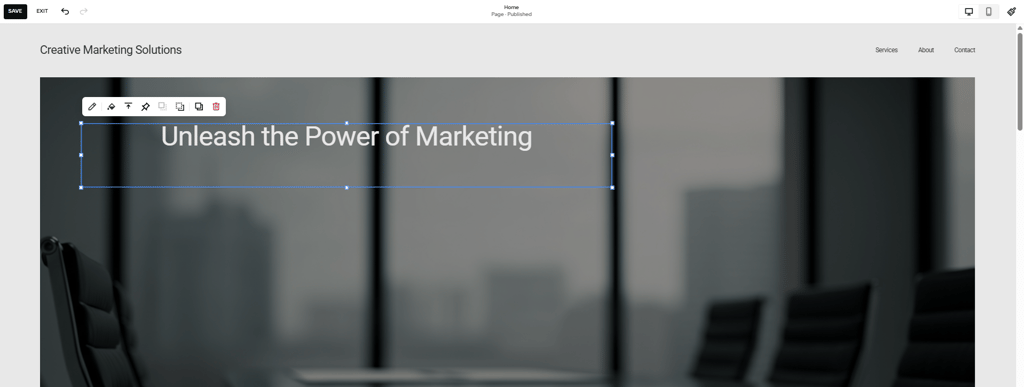Save the page changes

pos(15,11)
